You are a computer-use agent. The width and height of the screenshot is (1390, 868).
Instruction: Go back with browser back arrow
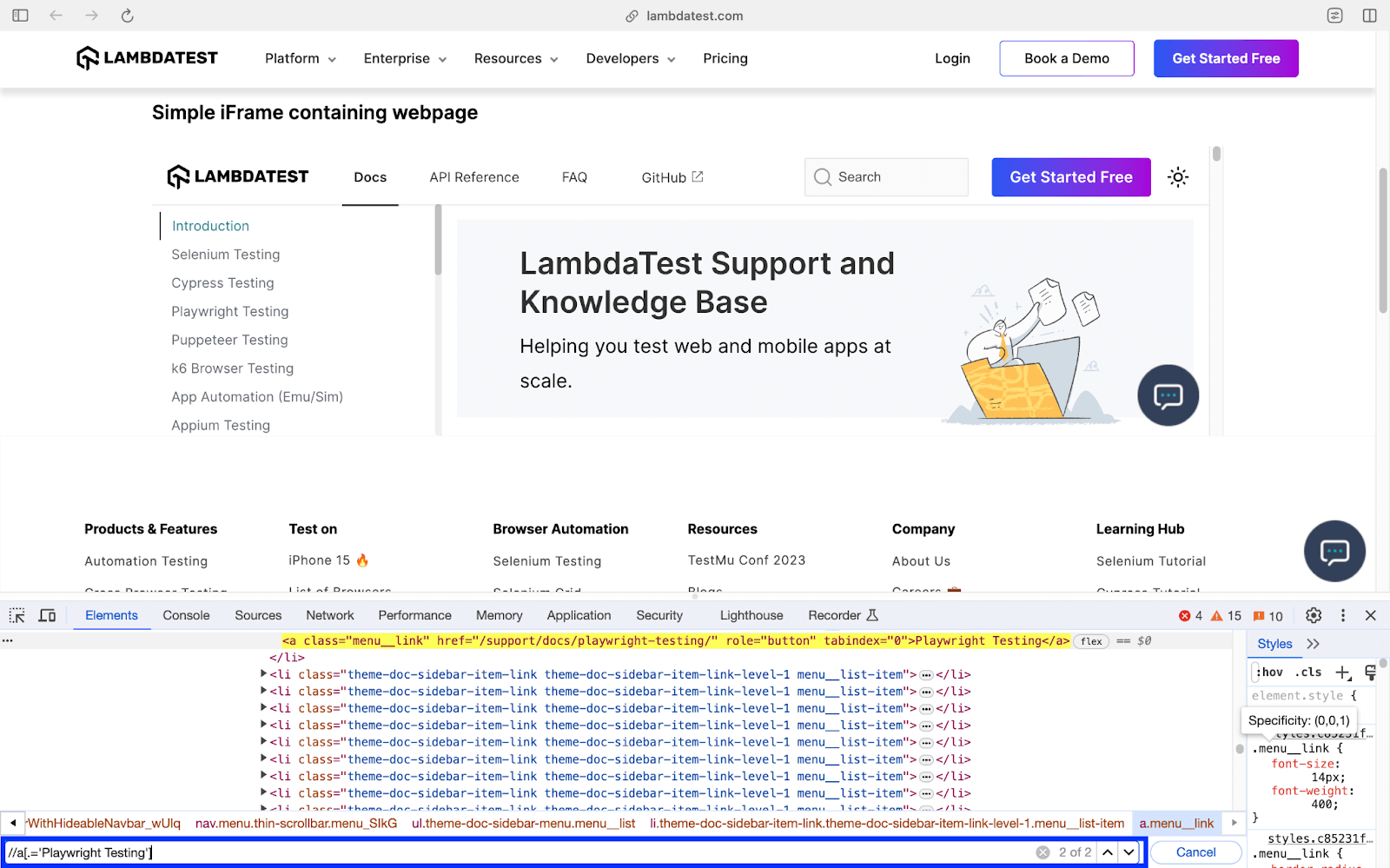click(x=56, y=16)
